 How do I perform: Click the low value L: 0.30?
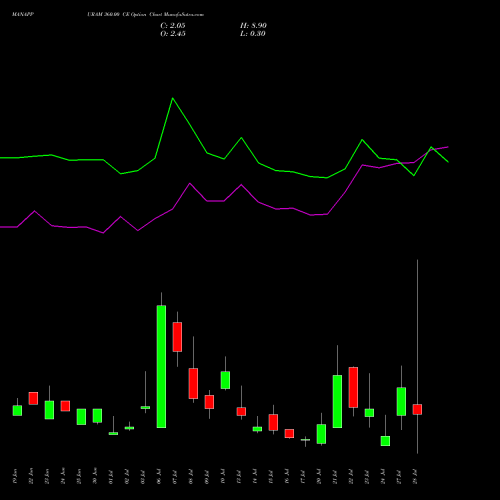click(253, 34)
